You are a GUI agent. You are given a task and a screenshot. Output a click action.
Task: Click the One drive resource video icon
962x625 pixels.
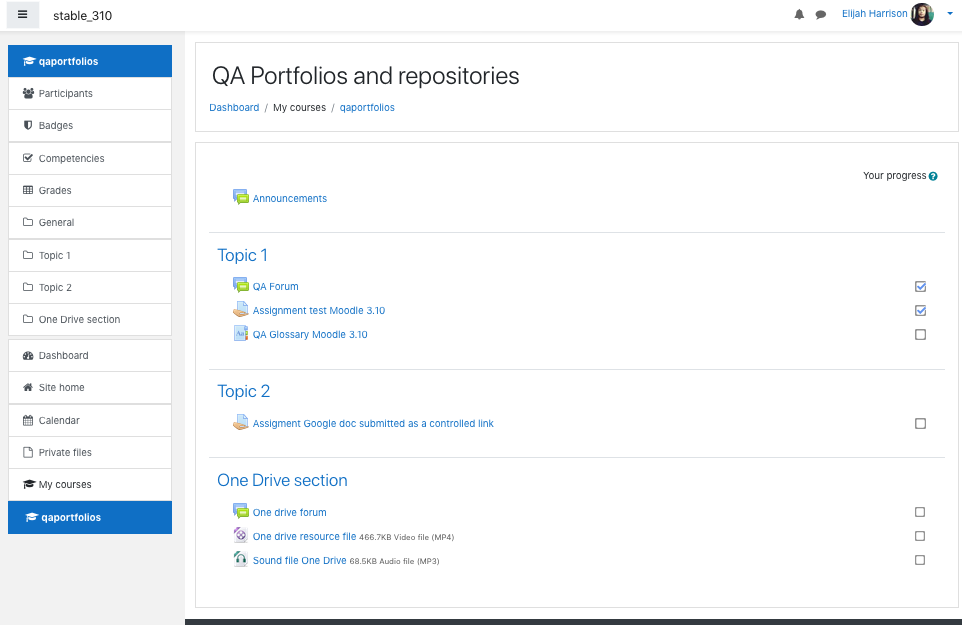point(241,535)
